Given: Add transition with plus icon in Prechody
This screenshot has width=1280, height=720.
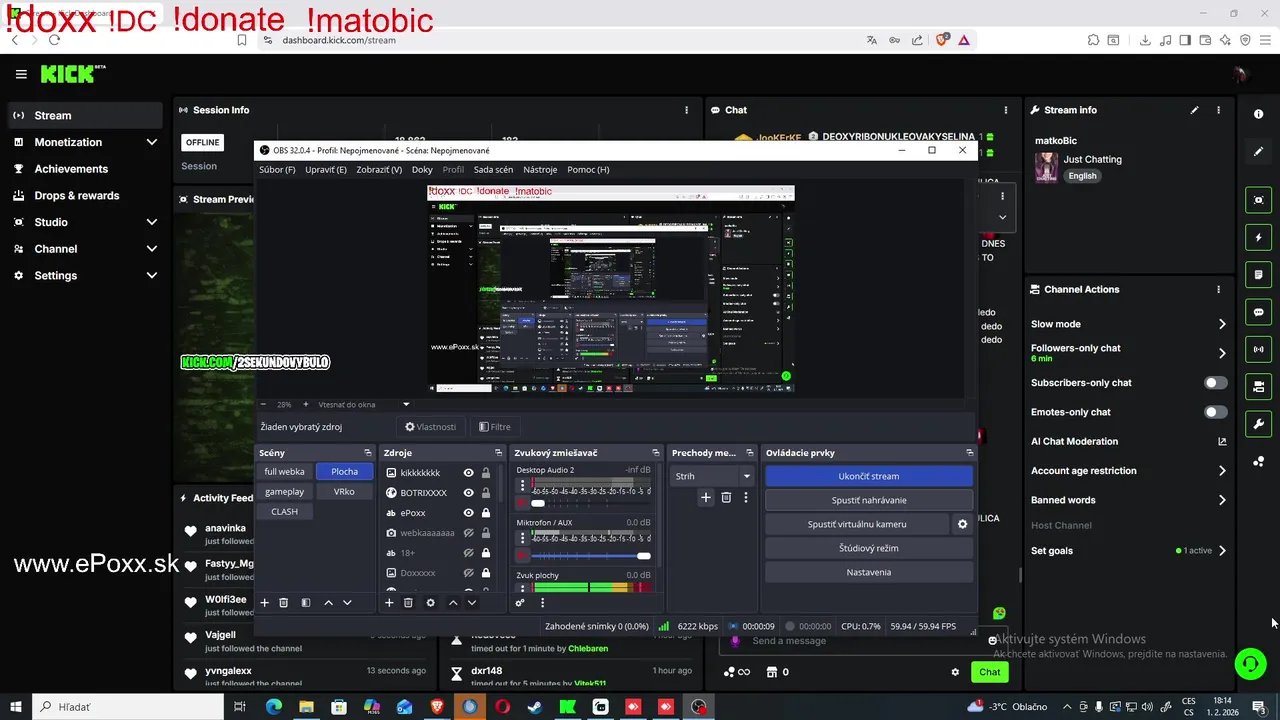Looking at the screenshot, I should point(706,497).
